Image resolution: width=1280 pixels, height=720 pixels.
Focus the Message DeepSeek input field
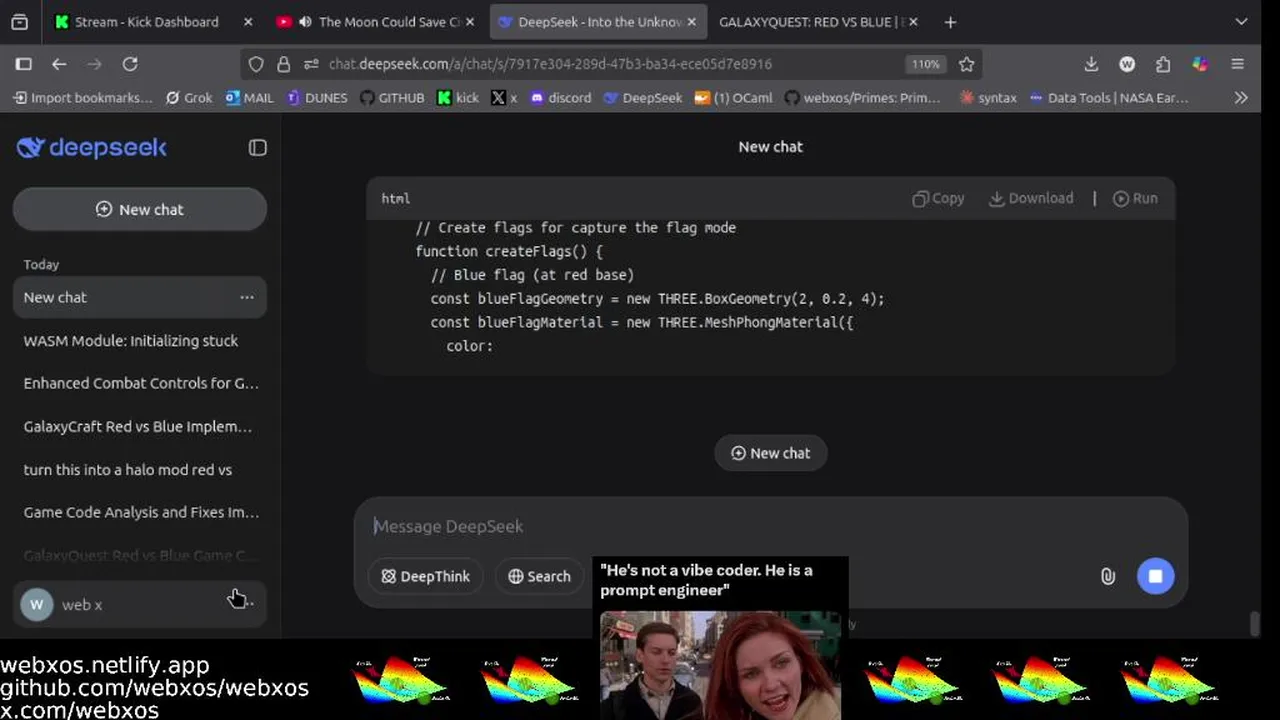[770, 526]
